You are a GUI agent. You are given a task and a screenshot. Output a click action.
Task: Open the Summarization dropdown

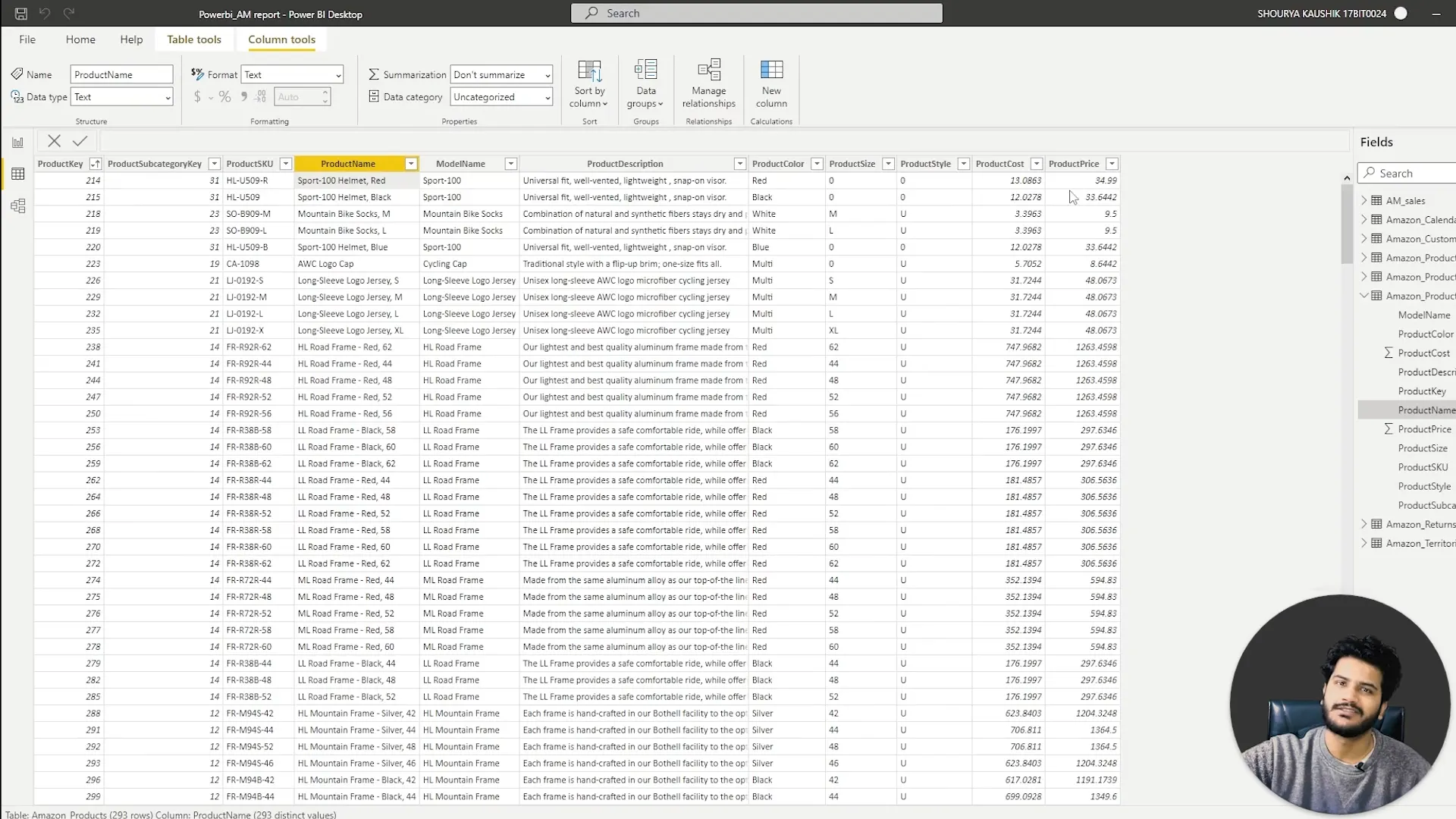tap(501, 74)
